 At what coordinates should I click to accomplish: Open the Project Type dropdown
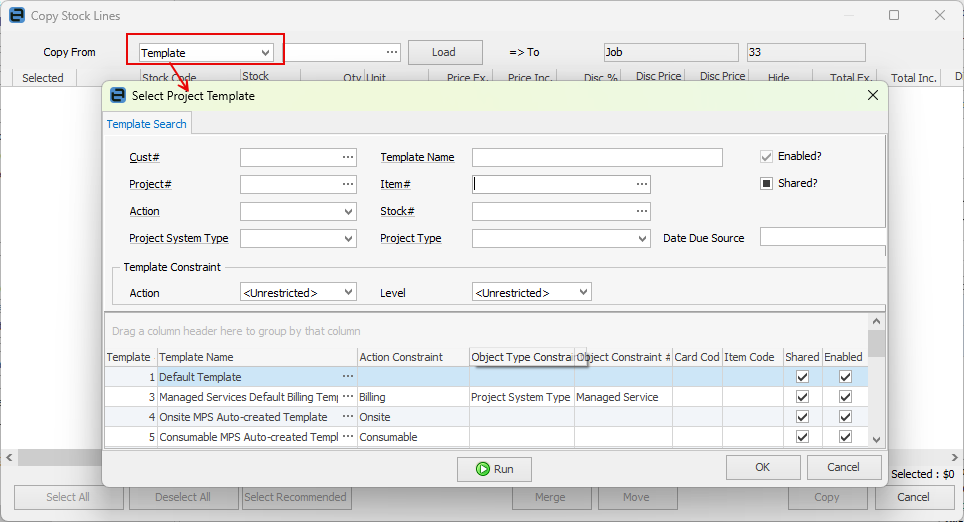pos(642,239)
